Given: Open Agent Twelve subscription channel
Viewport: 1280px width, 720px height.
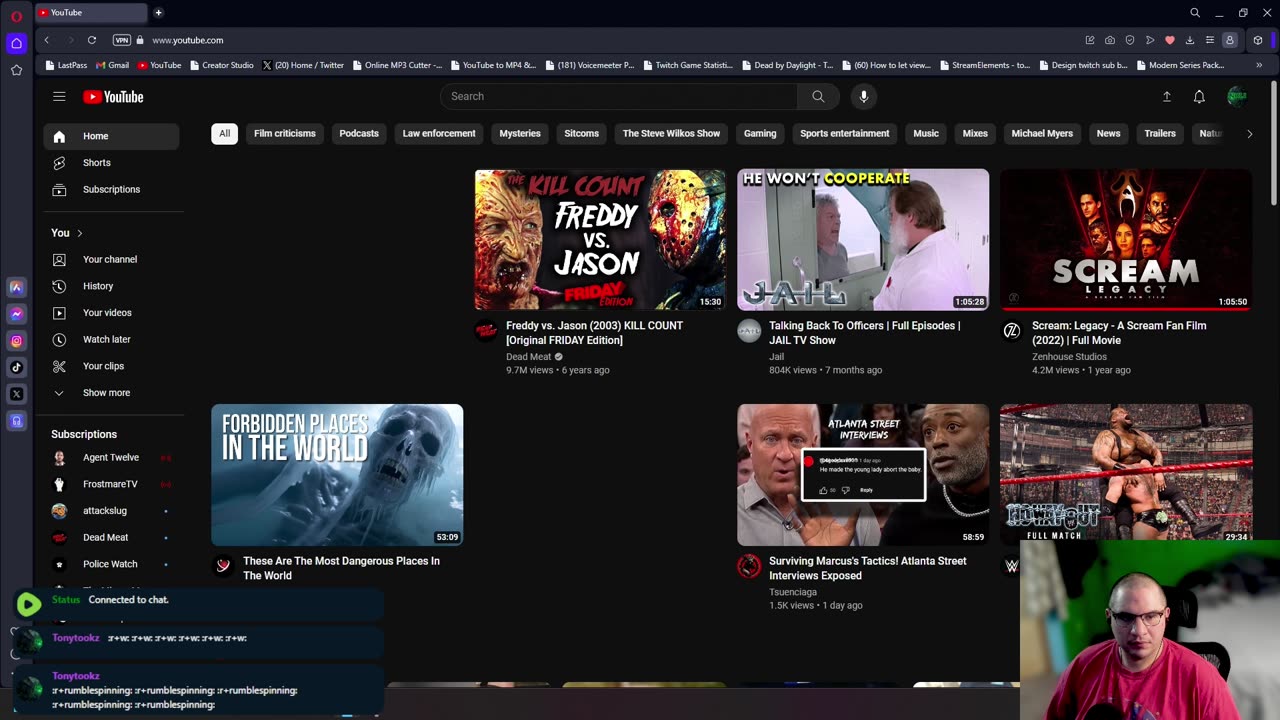Looking at the screenshot, I should 112,457.
